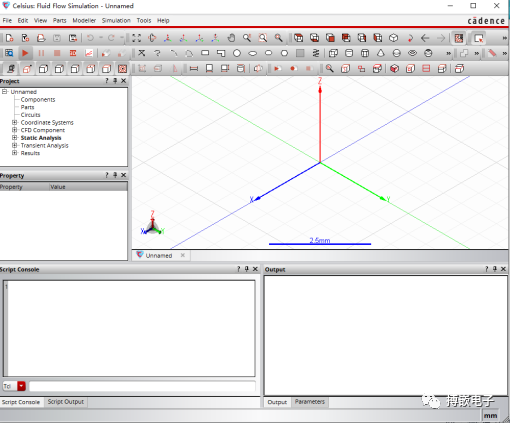The image size is (511, 424).
Task: Click the record macro button with the red dot
Action: (x=293, y=69)
